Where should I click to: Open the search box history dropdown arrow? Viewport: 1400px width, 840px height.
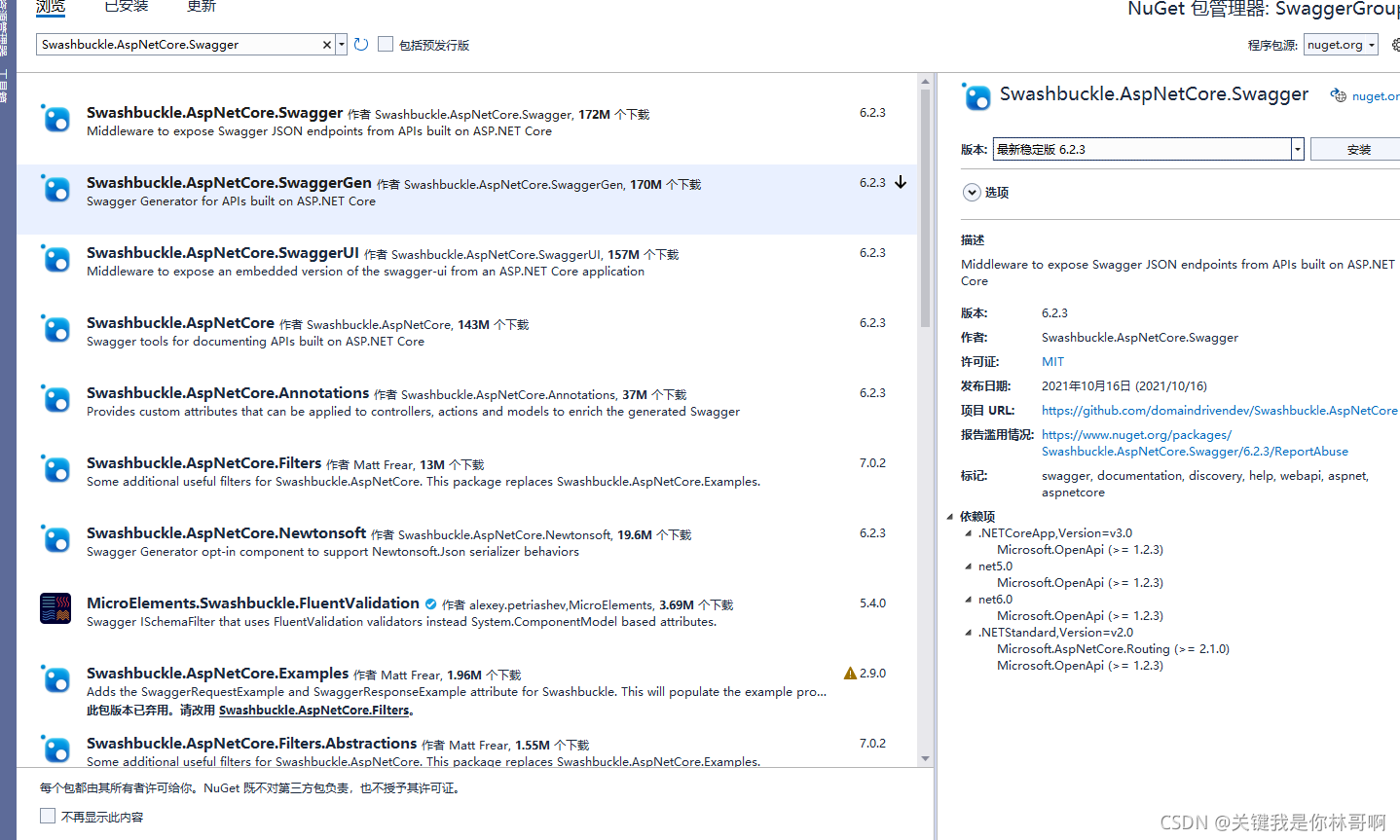point(342,45)
